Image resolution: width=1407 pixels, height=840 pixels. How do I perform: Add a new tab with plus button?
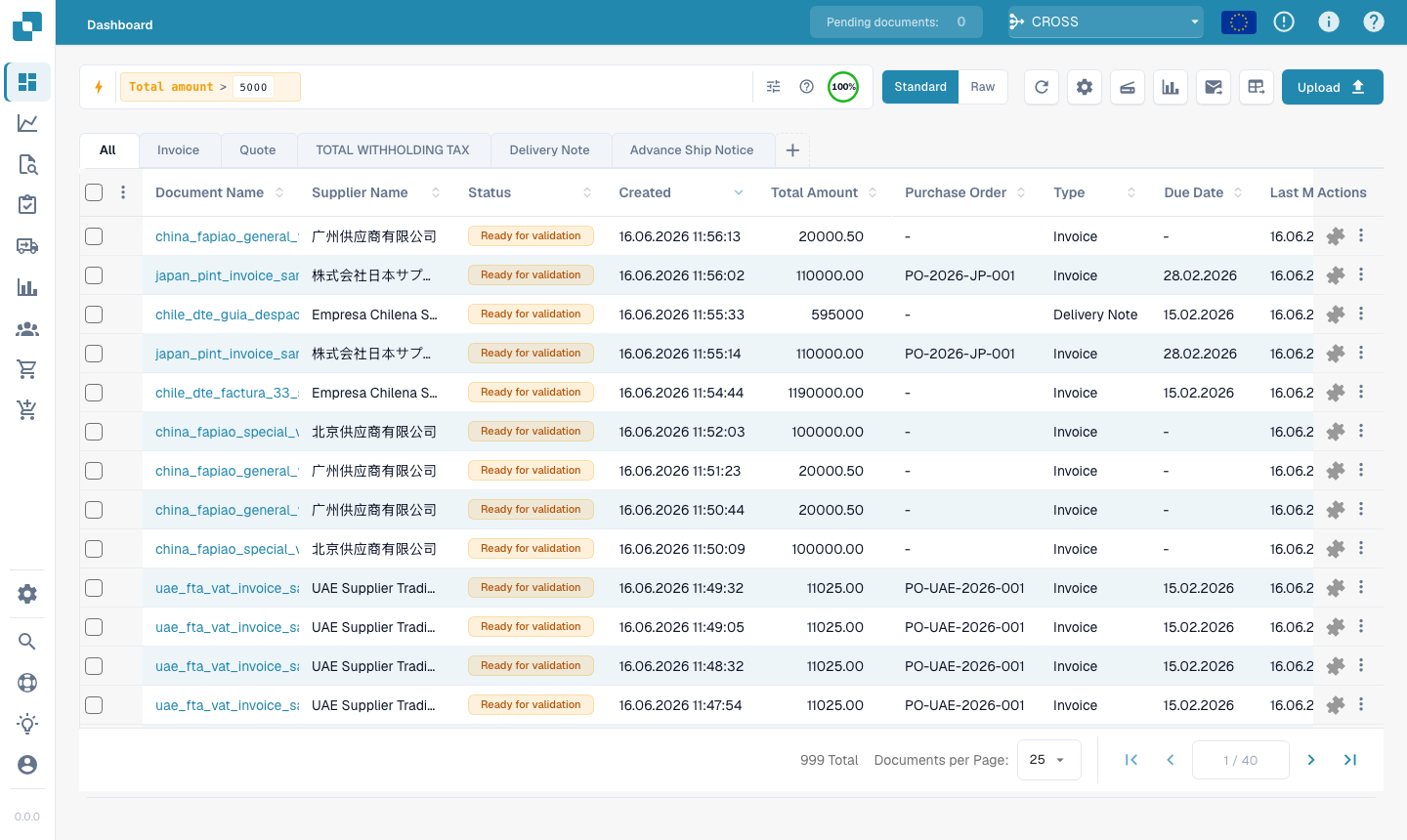pyautogui.click(x=792, y=150)
